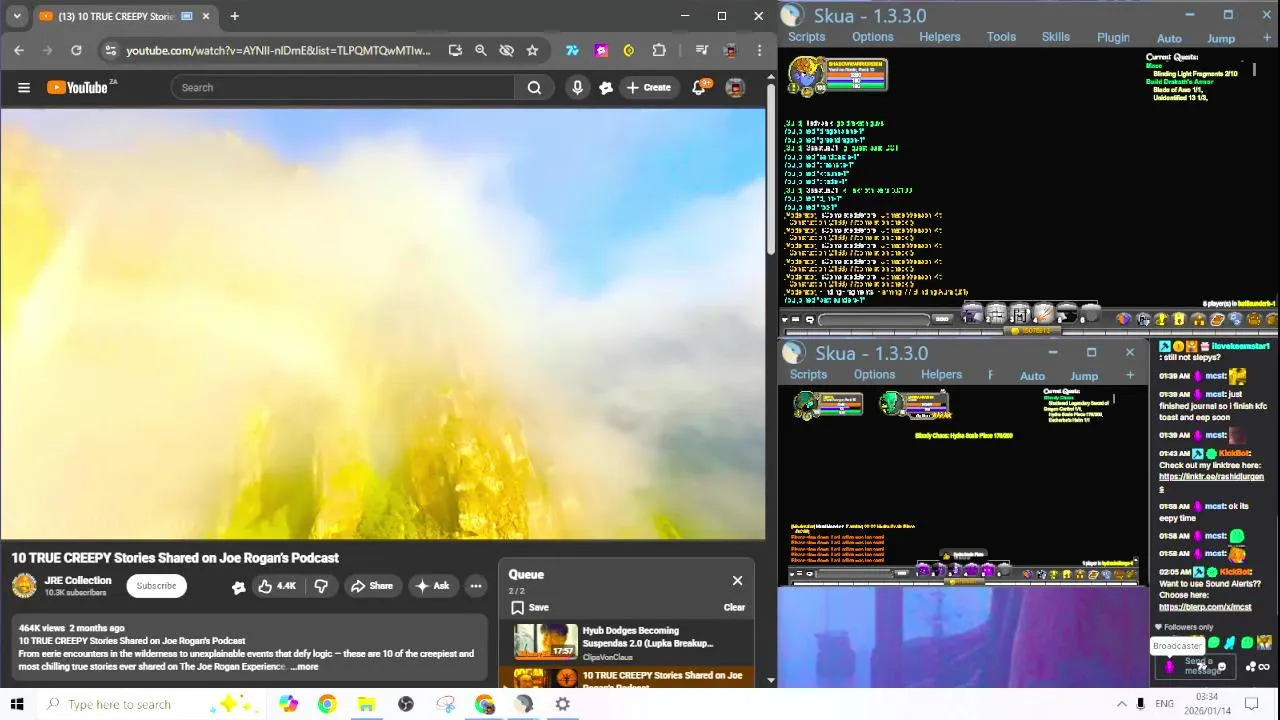Open Tools menu in top Skua window

click(1001, 37)
